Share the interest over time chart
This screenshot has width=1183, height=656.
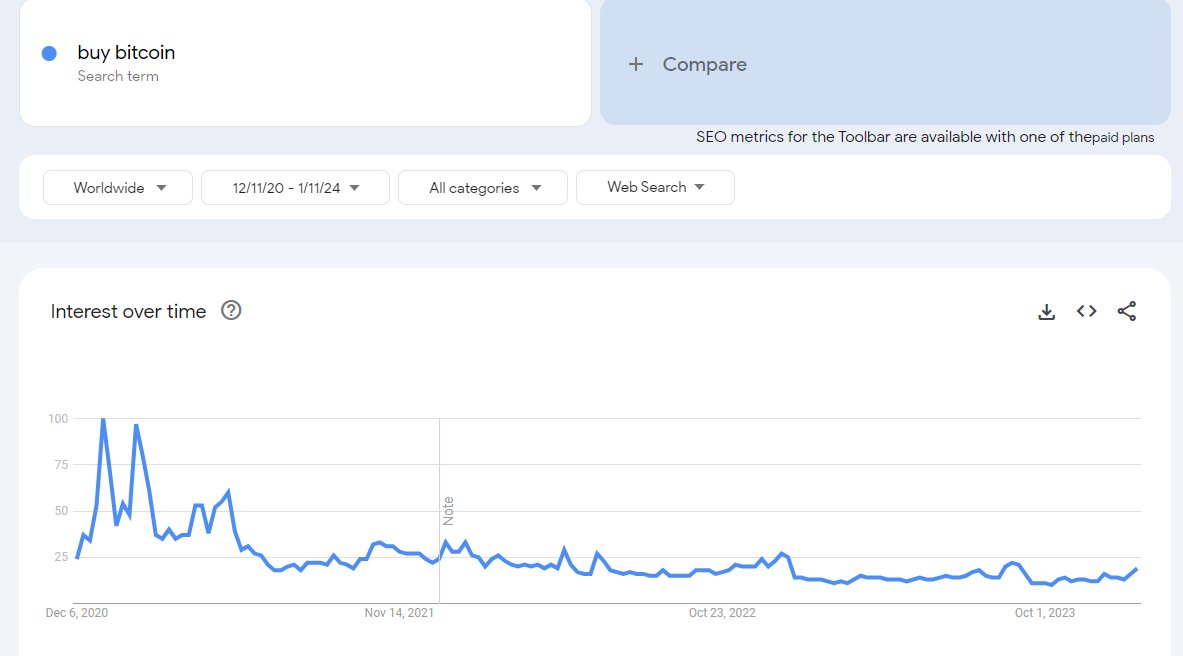pyautogui.click(x=1127, y=312)
